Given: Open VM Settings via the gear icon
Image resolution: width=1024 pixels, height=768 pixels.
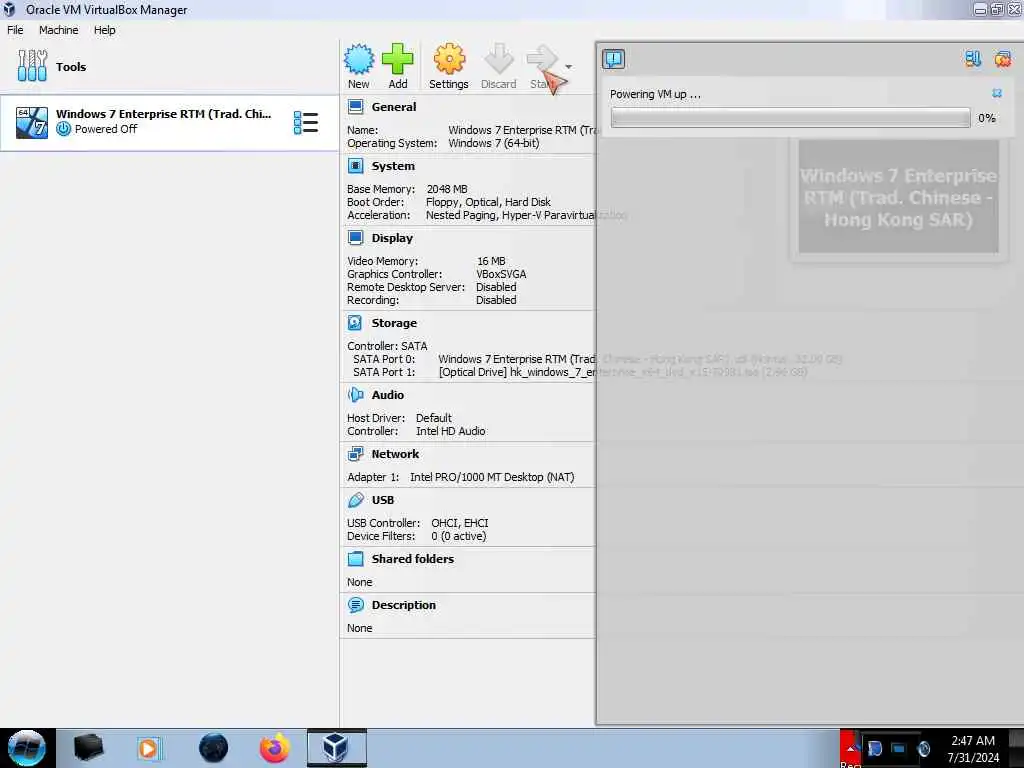Looking at the screenshot, I should point(449,59).
